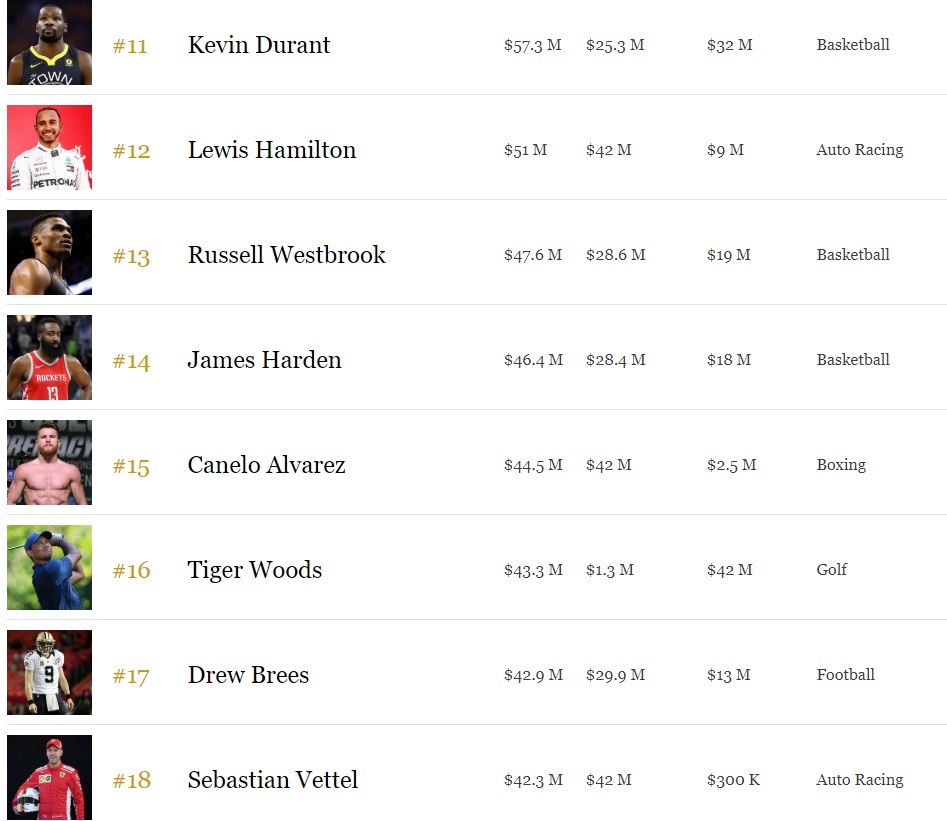The height and width of the screenshot is (821, 947).
Task: Click the James Harden name
Action: (264, 360)
